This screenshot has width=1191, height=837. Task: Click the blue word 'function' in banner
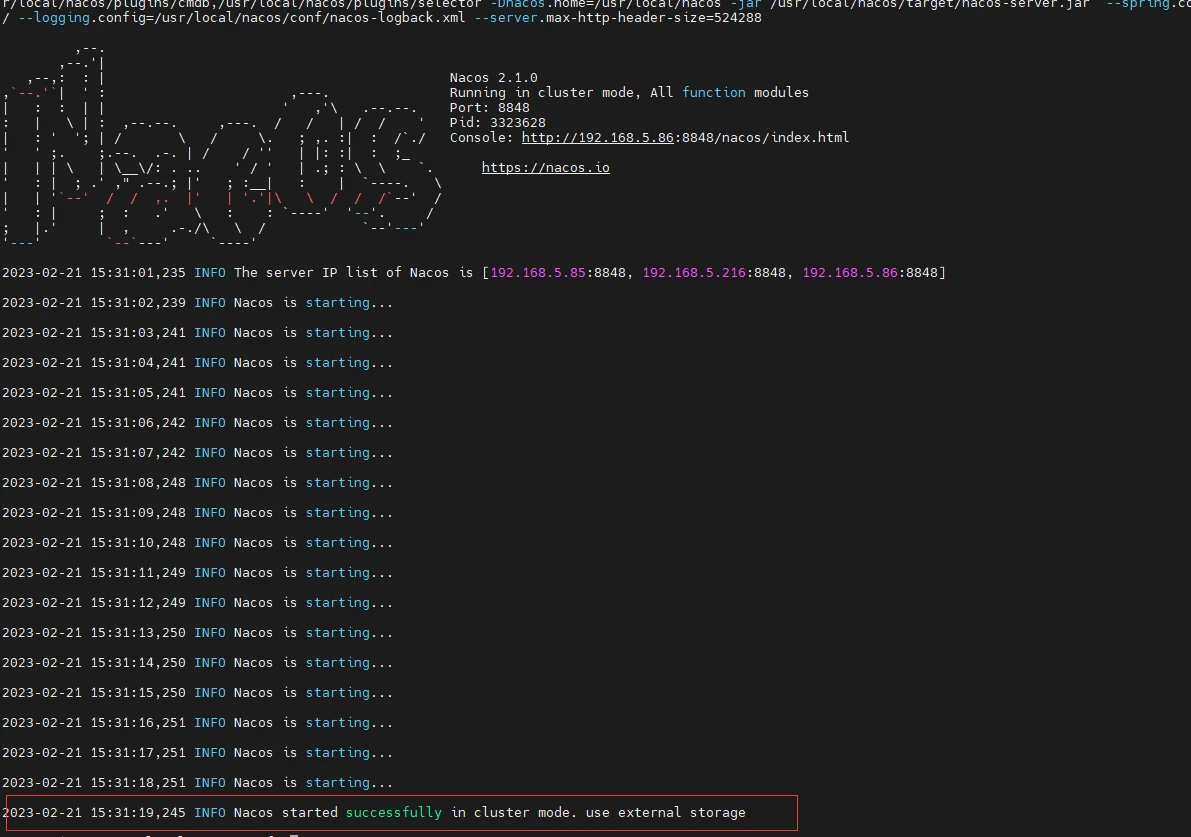pyautogui.click(x=713, y=93)
